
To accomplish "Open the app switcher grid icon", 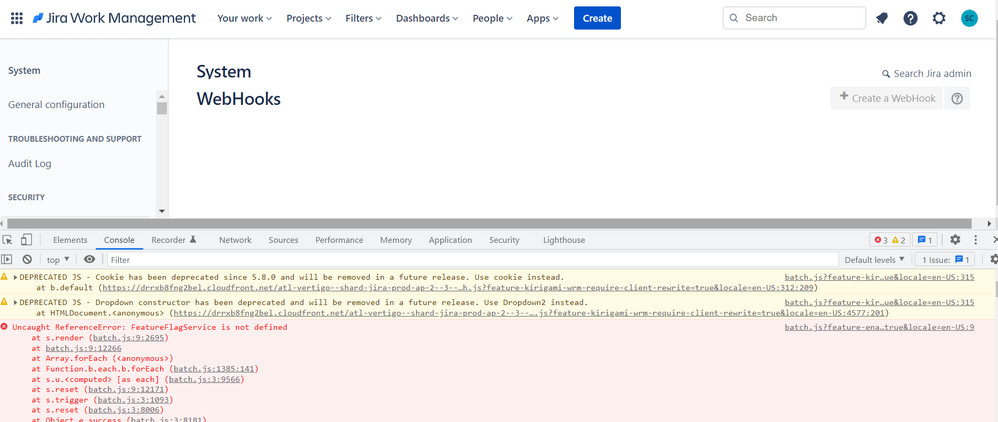I will coord(17,18).
